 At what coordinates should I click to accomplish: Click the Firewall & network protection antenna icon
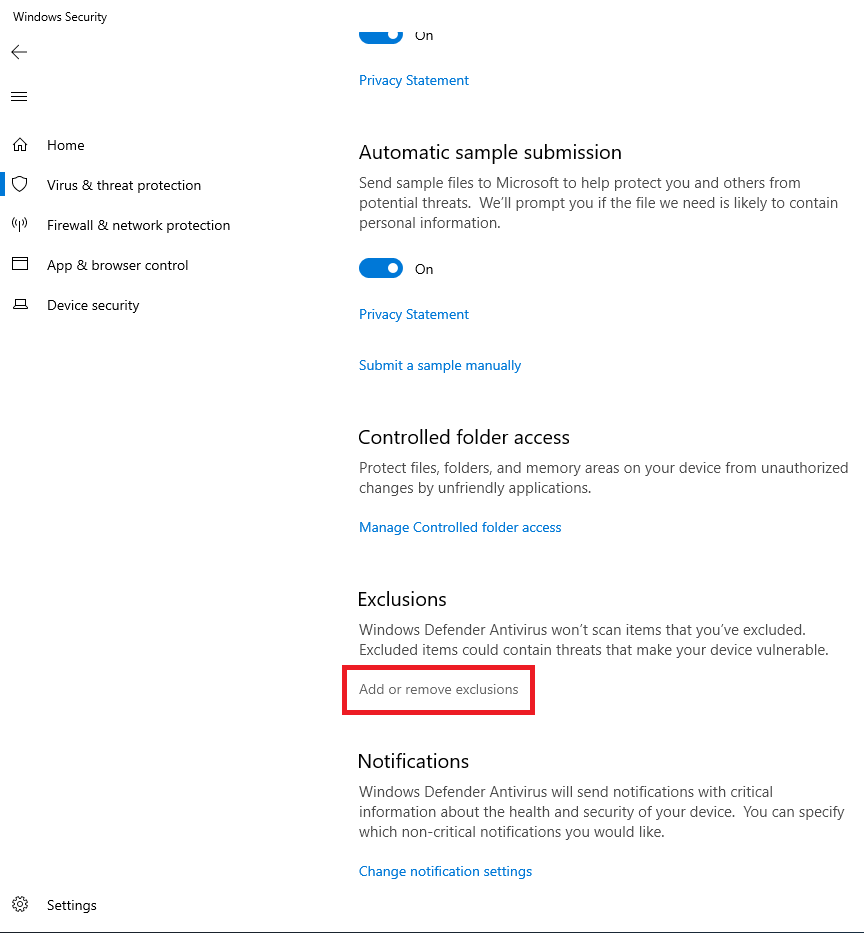tap(20, 225)
